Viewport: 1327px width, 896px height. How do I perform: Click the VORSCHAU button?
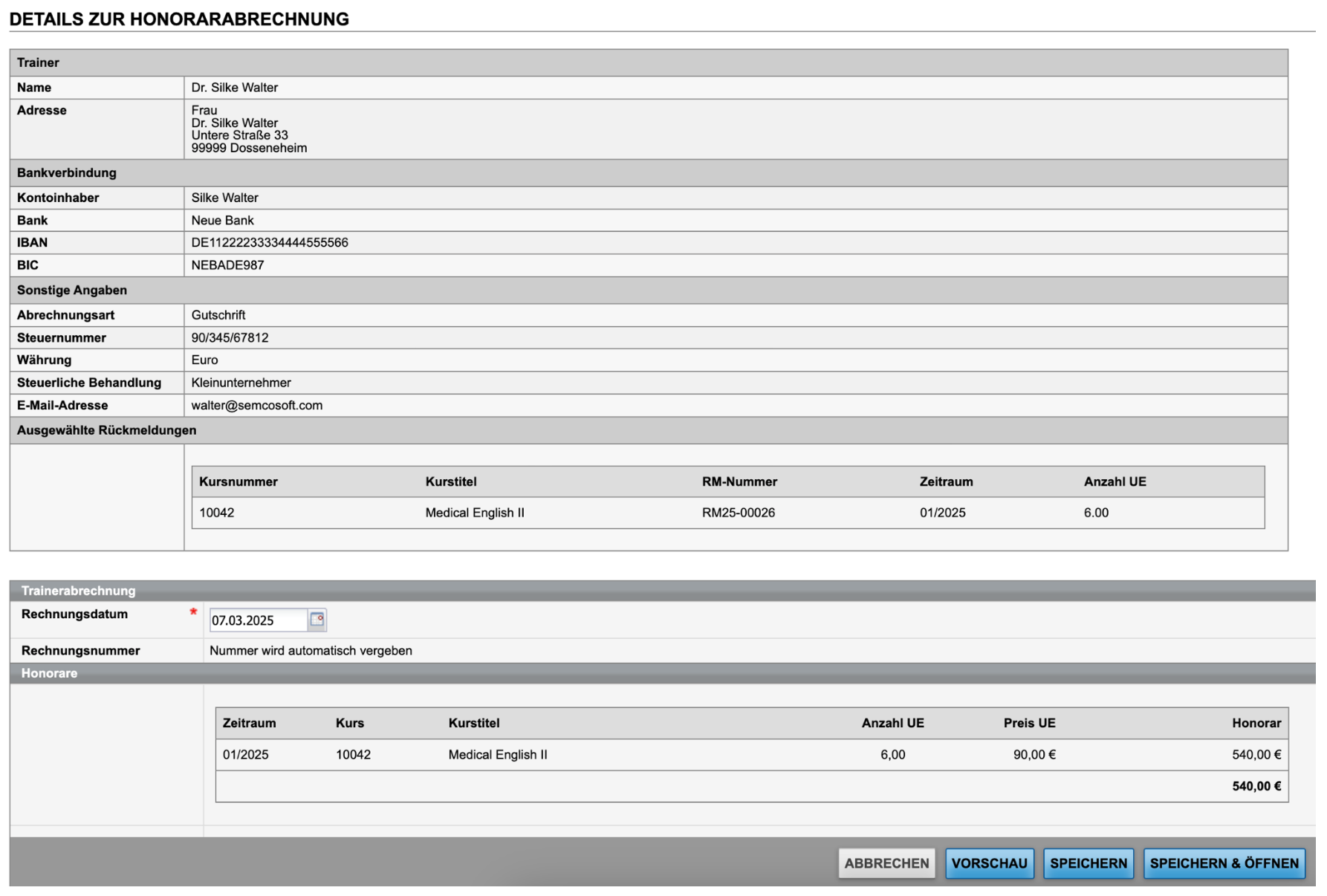coord(990,863)
